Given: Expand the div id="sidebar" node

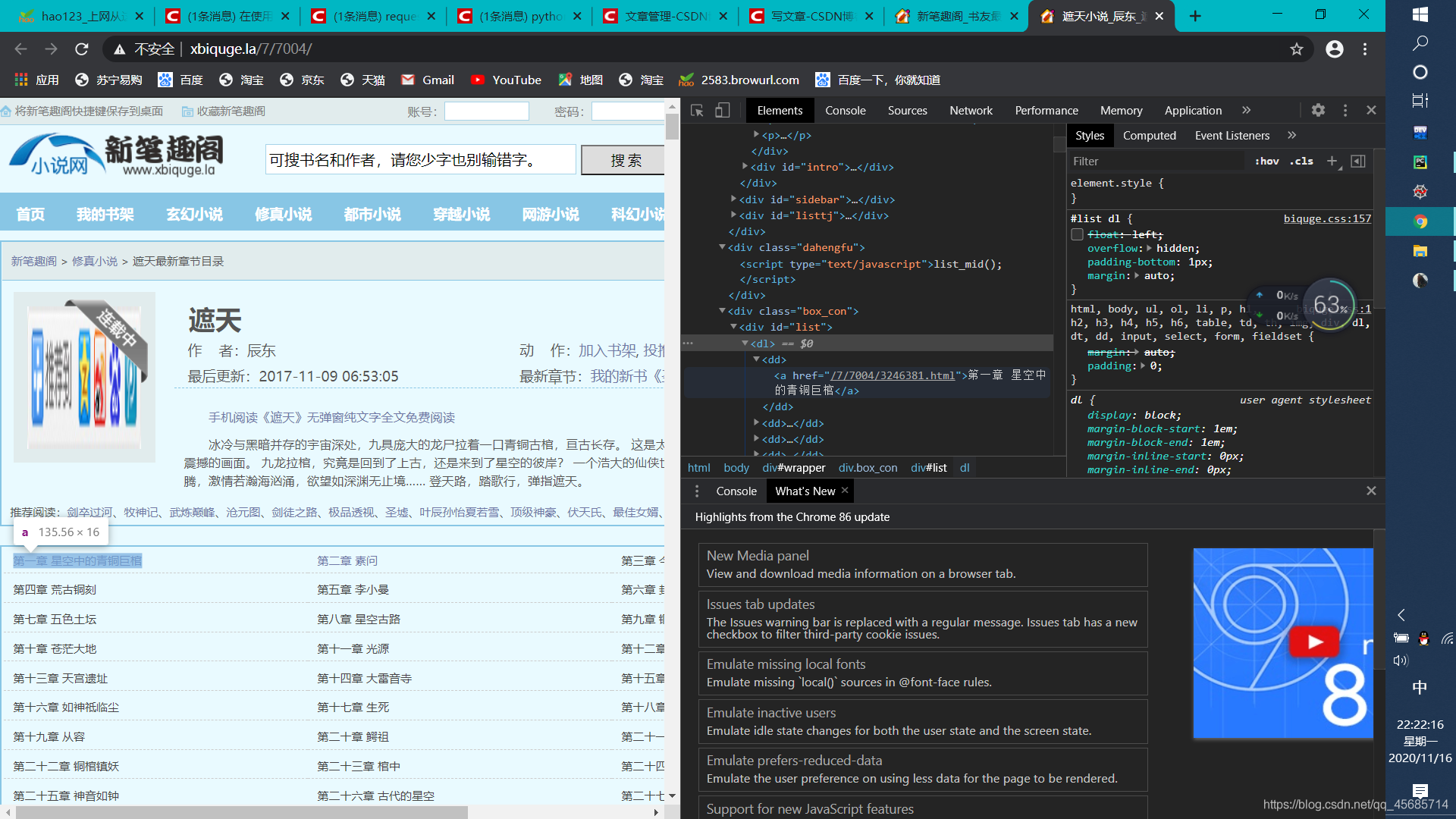Looking at the screenshot, I should pos(733,199).
